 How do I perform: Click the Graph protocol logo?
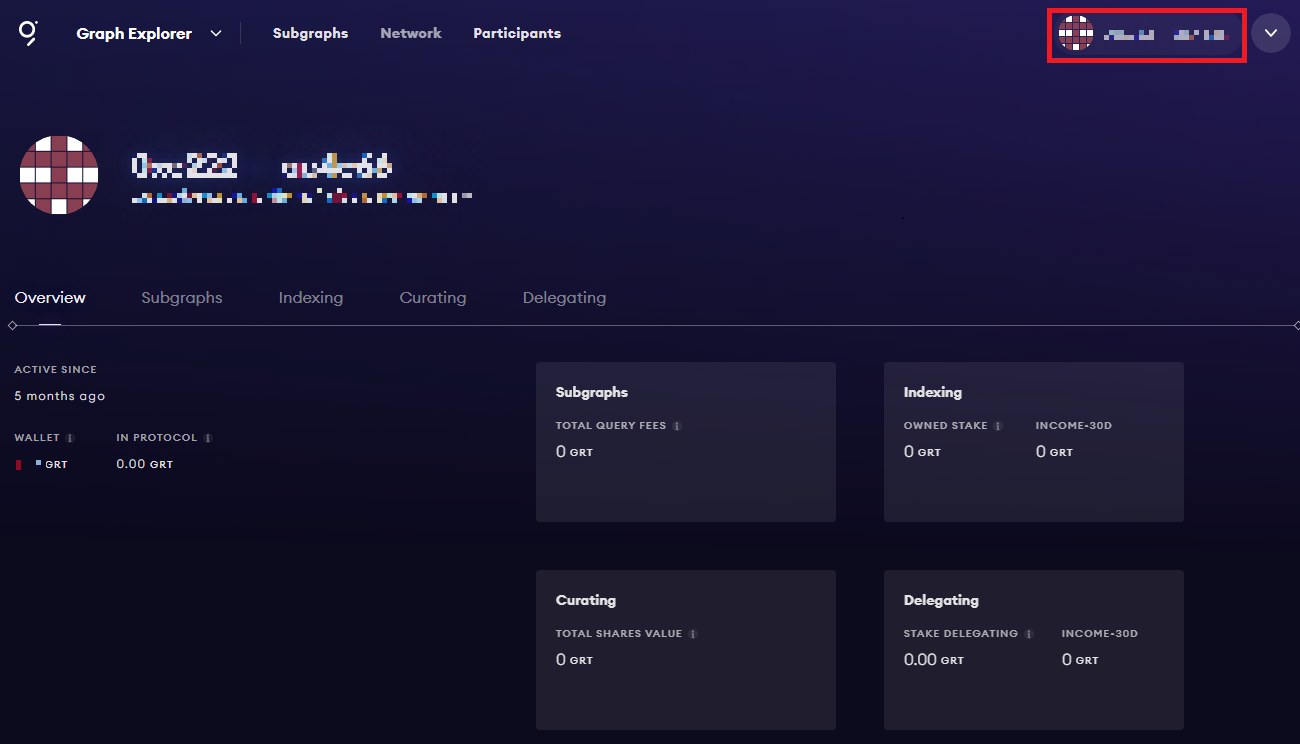(26, 33)
